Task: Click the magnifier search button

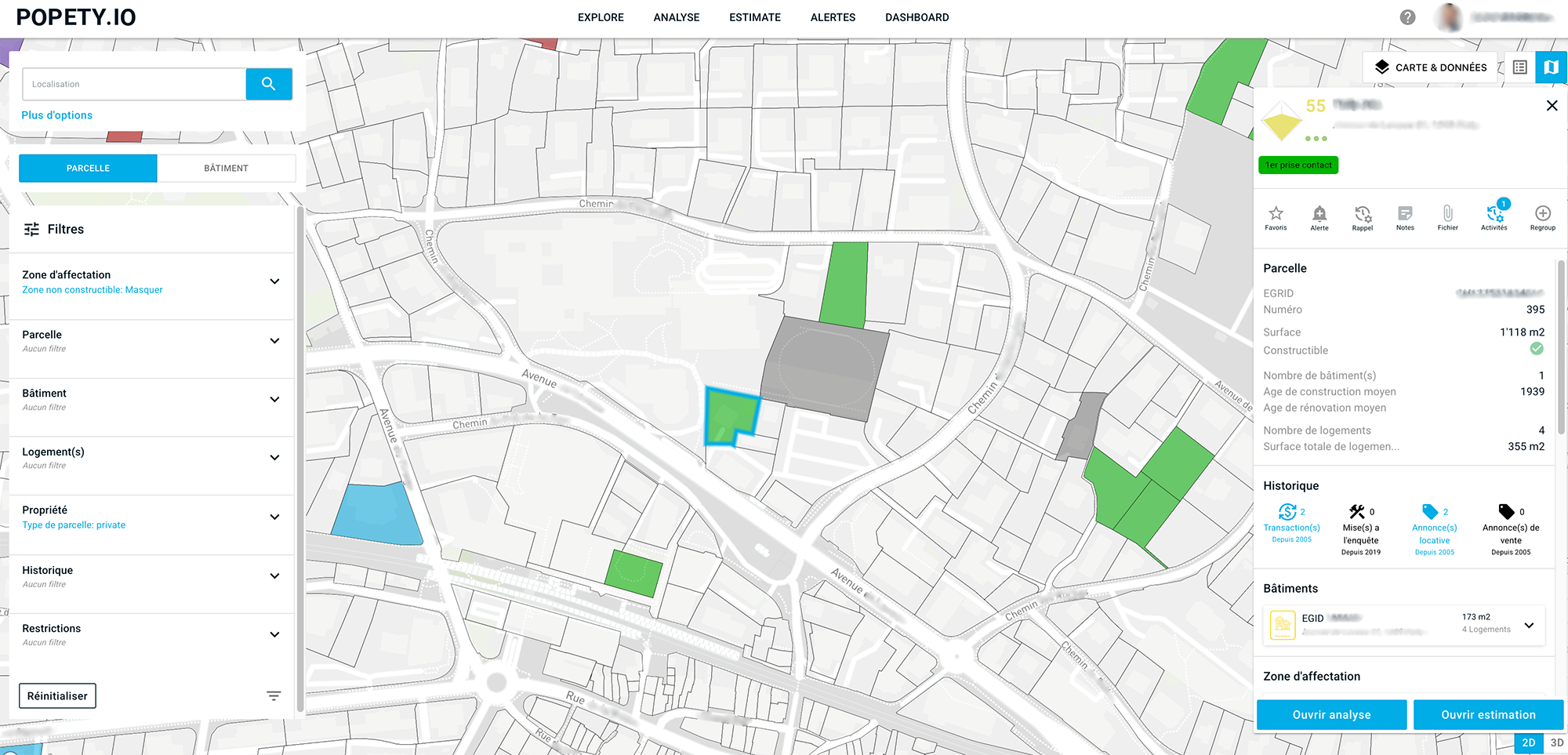Action: coord(268,84)
